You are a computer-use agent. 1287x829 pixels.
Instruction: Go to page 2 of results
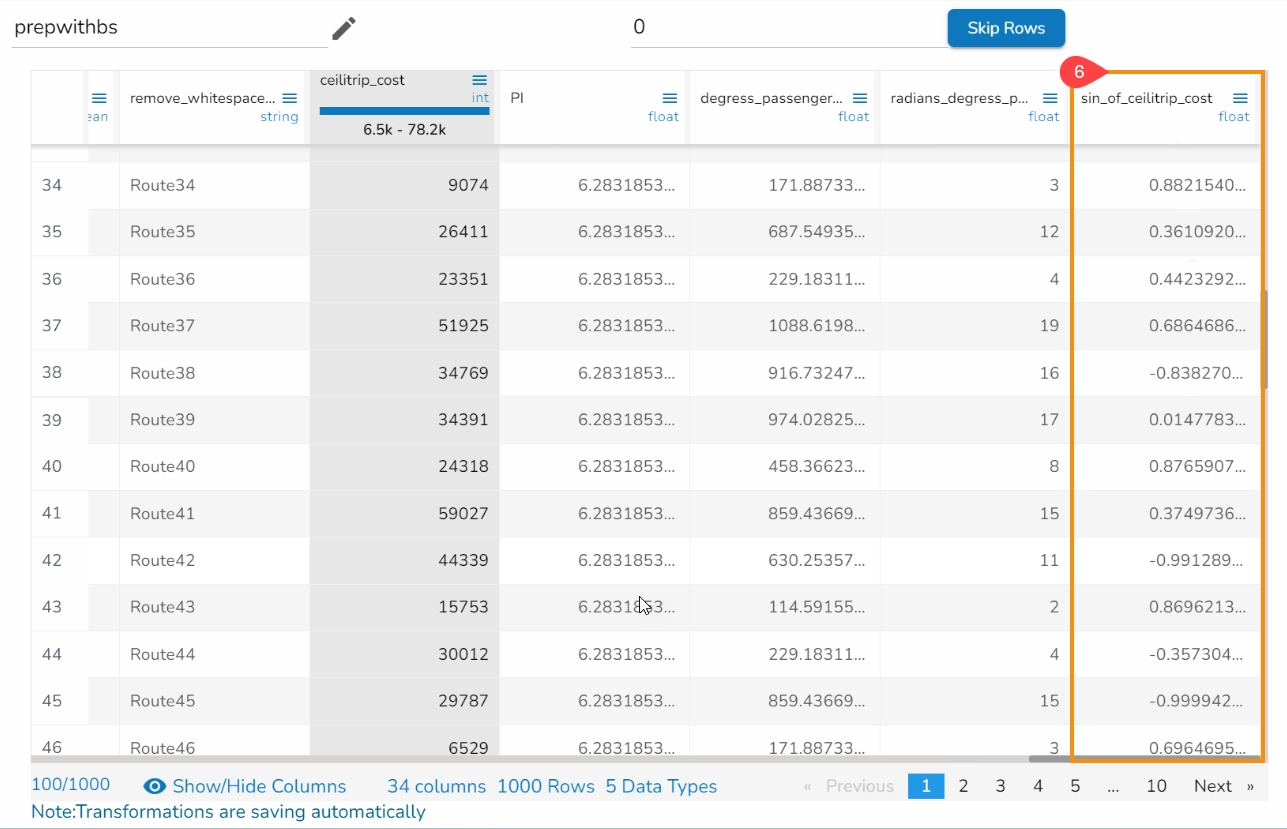tap(963, 786)
